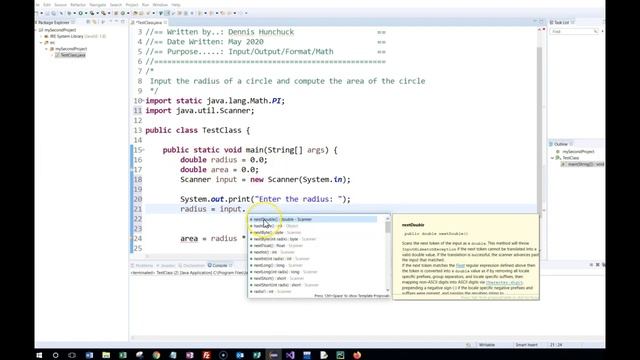640x360 pixels.
Task: Select the Package Explorer tab
Action: [x=53, y=22]
